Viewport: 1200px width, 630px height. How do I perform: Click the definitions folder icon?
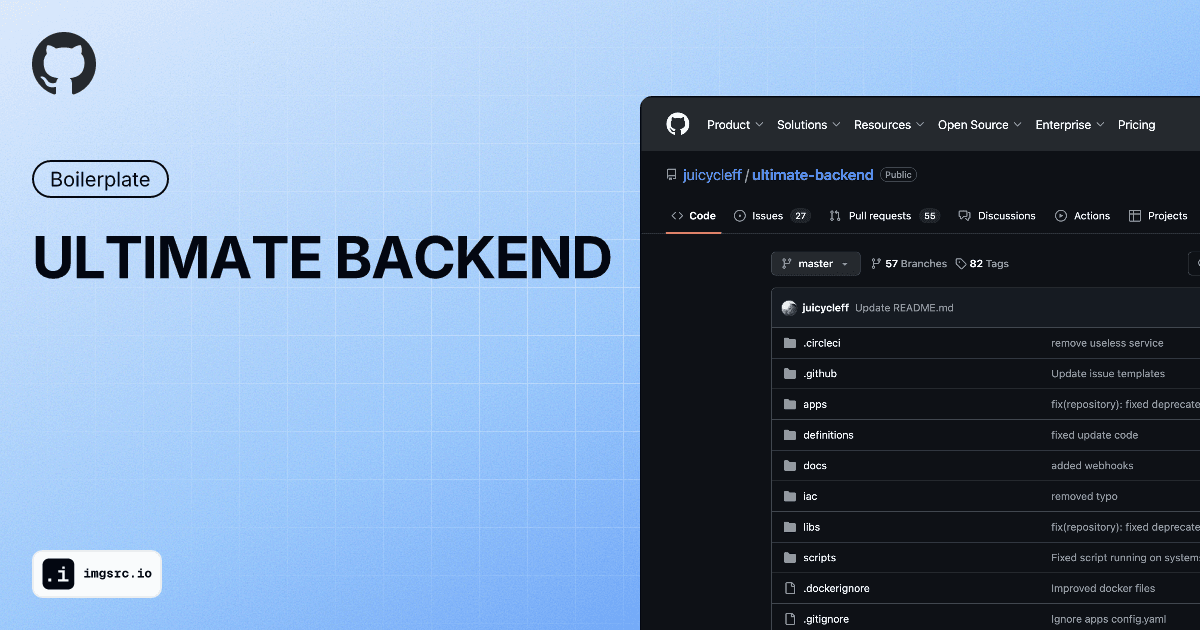(789, 435)
